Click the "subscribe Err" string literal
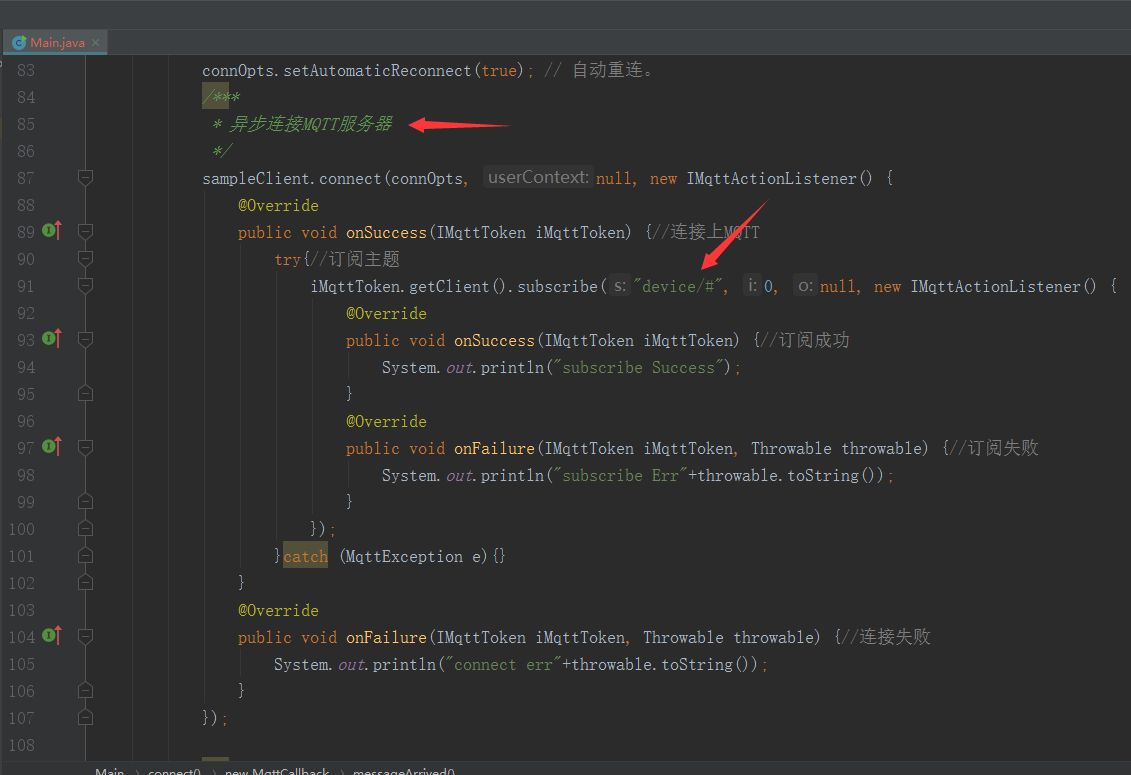 click(x=621, y=476)
